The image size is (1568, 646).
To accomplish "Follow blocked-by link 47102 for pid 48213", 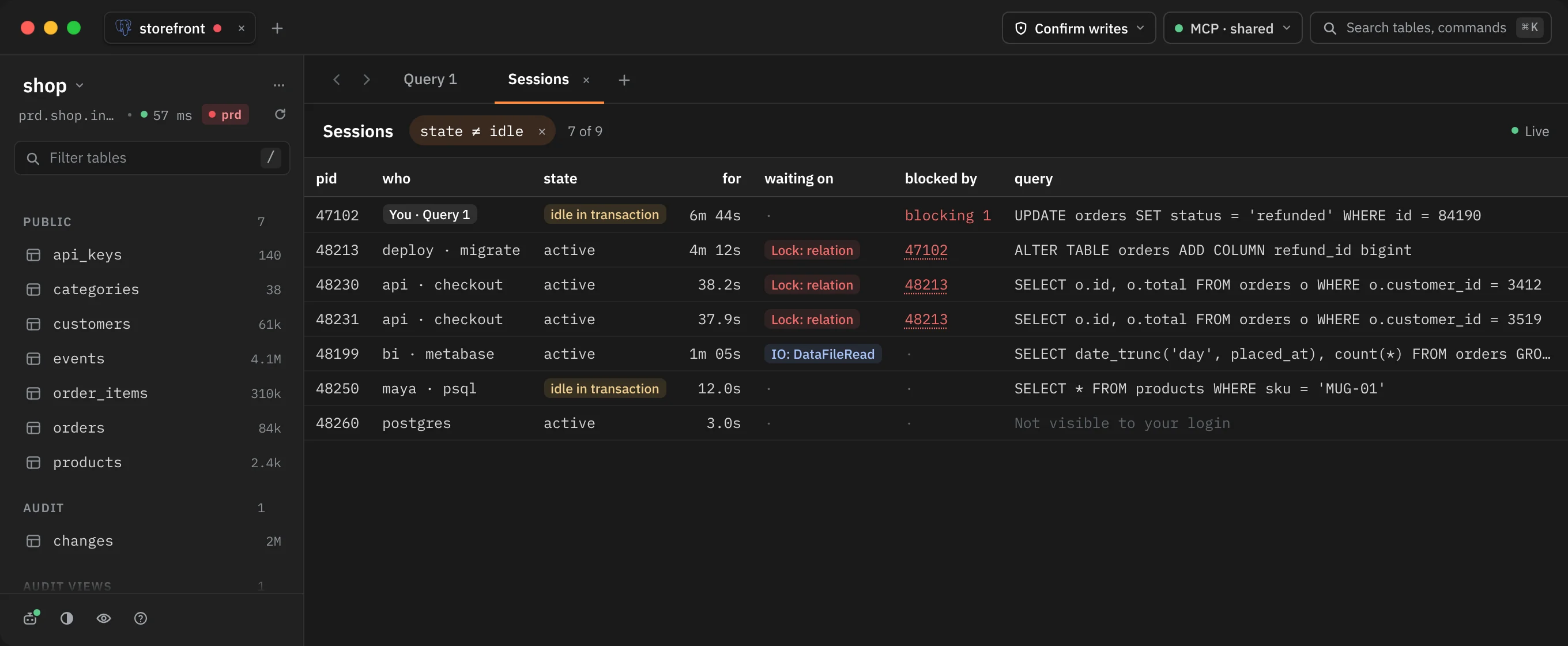I will (926, 250).
